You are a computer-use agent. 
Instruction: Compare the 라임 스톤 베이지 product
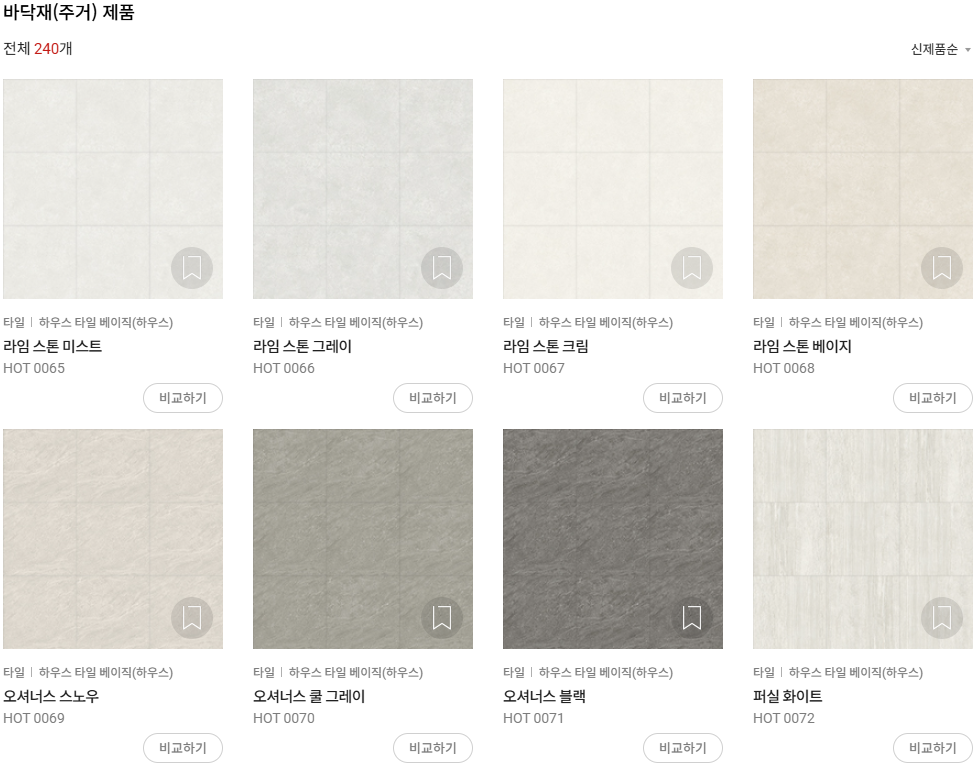[932, 398]
